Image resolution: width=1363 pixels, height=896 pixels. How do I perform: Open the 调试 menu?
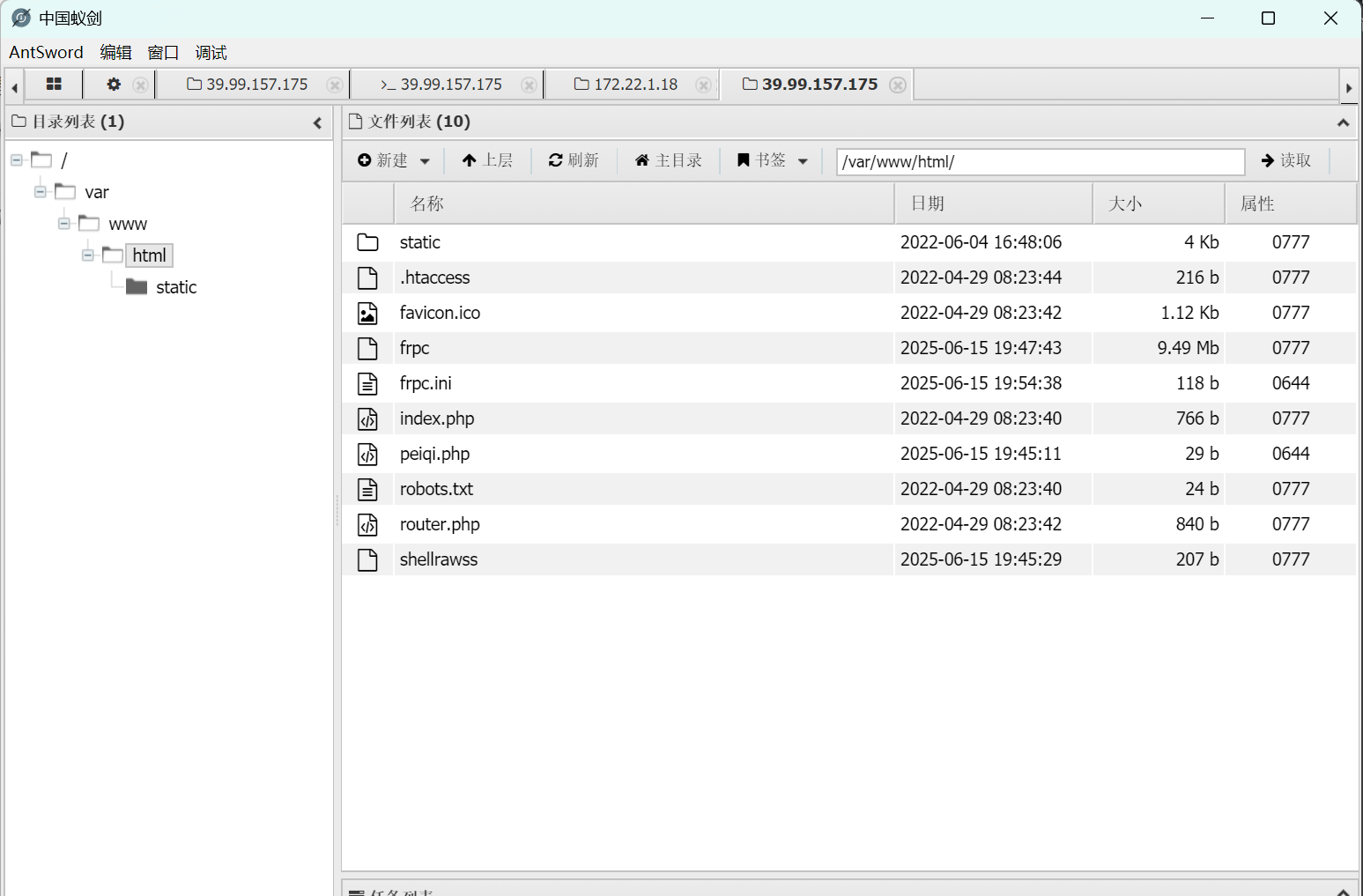coord(211,52)
